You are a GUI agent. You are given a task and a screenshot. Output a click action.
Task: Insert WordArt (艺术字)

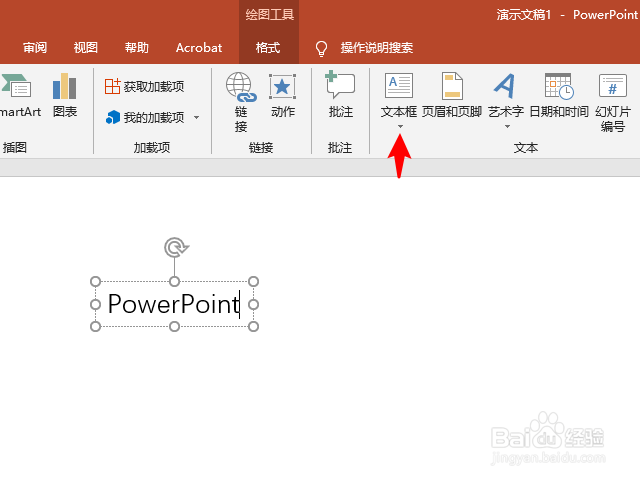[x=506, y=96]
